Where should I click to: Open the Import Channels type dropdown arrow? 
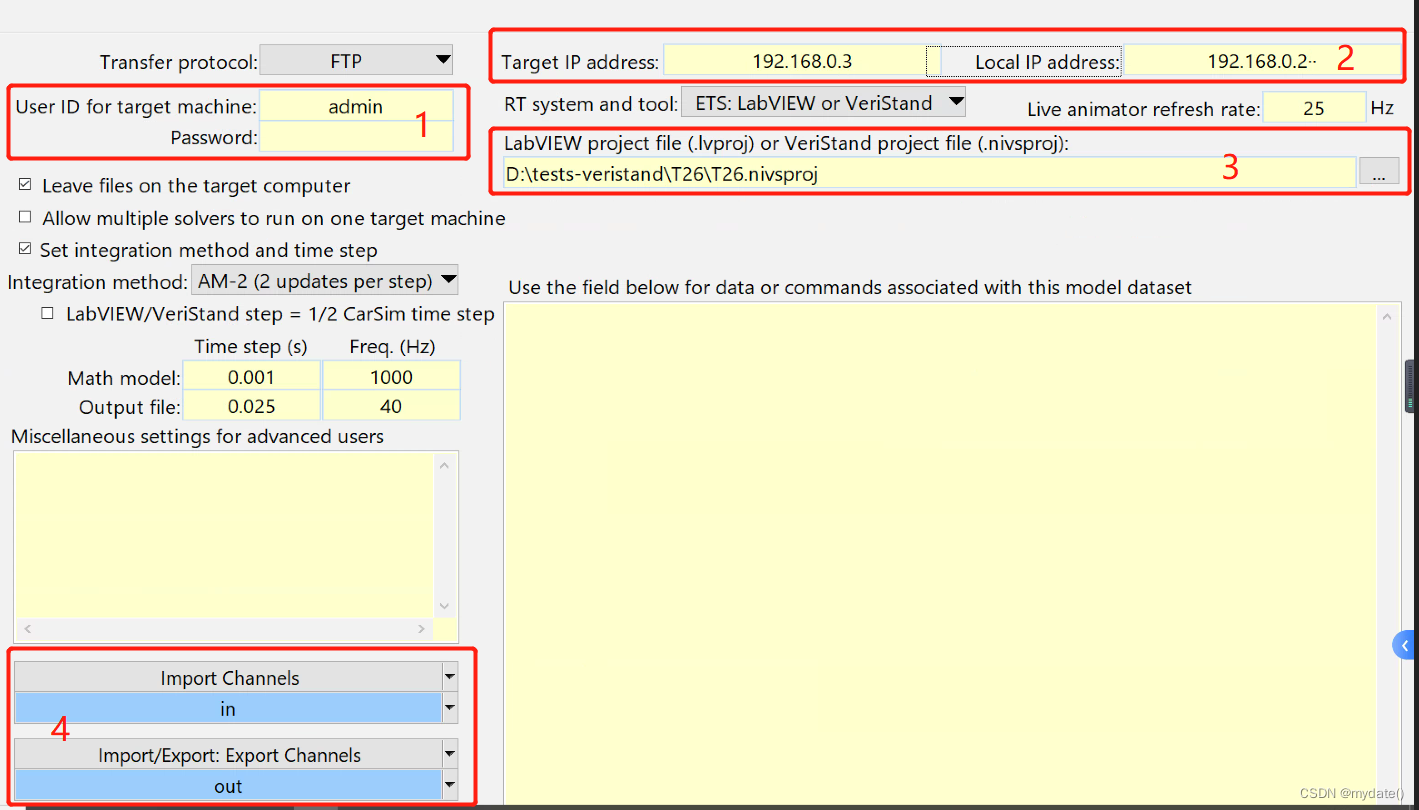pos(450,677)
